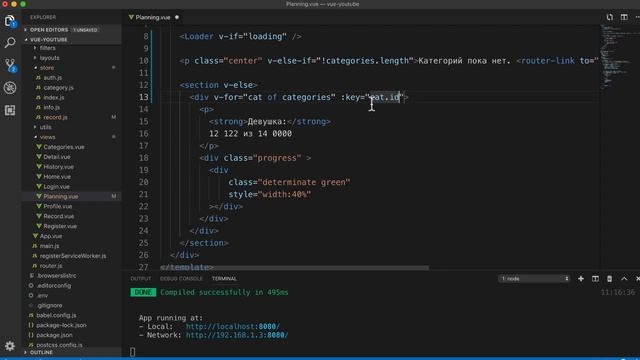Image resolution: width=640 pixels, height=360 pixels.
Task: Click the code minimap preview
Action: click(616, 57)
